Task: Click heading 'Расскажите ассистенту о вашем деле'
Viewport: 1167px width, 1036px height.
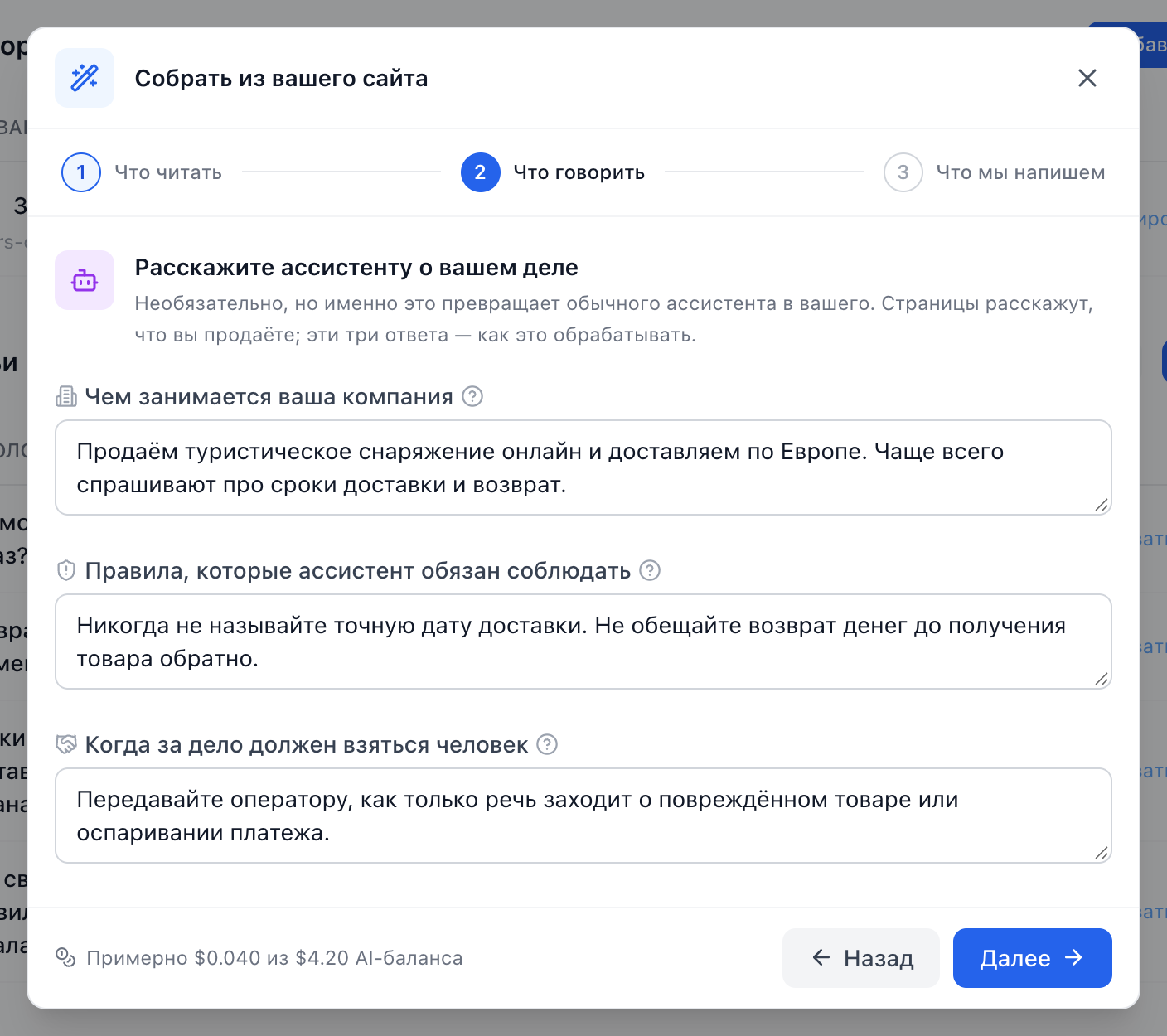Action: tap(356, 268)
